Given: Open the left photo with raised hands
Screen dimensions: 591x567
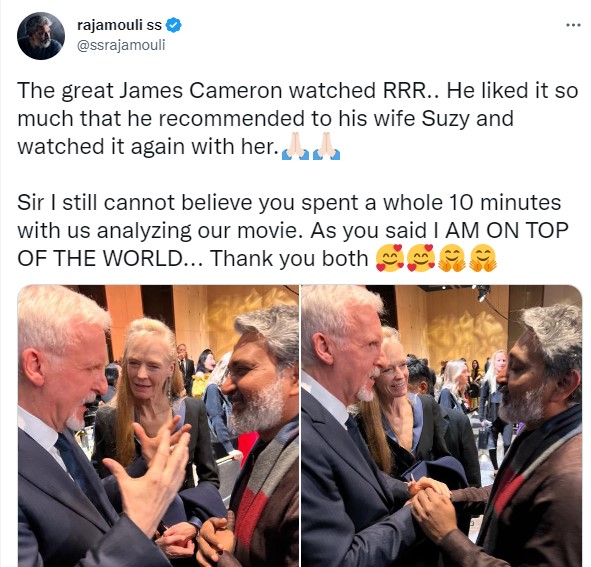Looking at the screenshot, I should point(158,426).
